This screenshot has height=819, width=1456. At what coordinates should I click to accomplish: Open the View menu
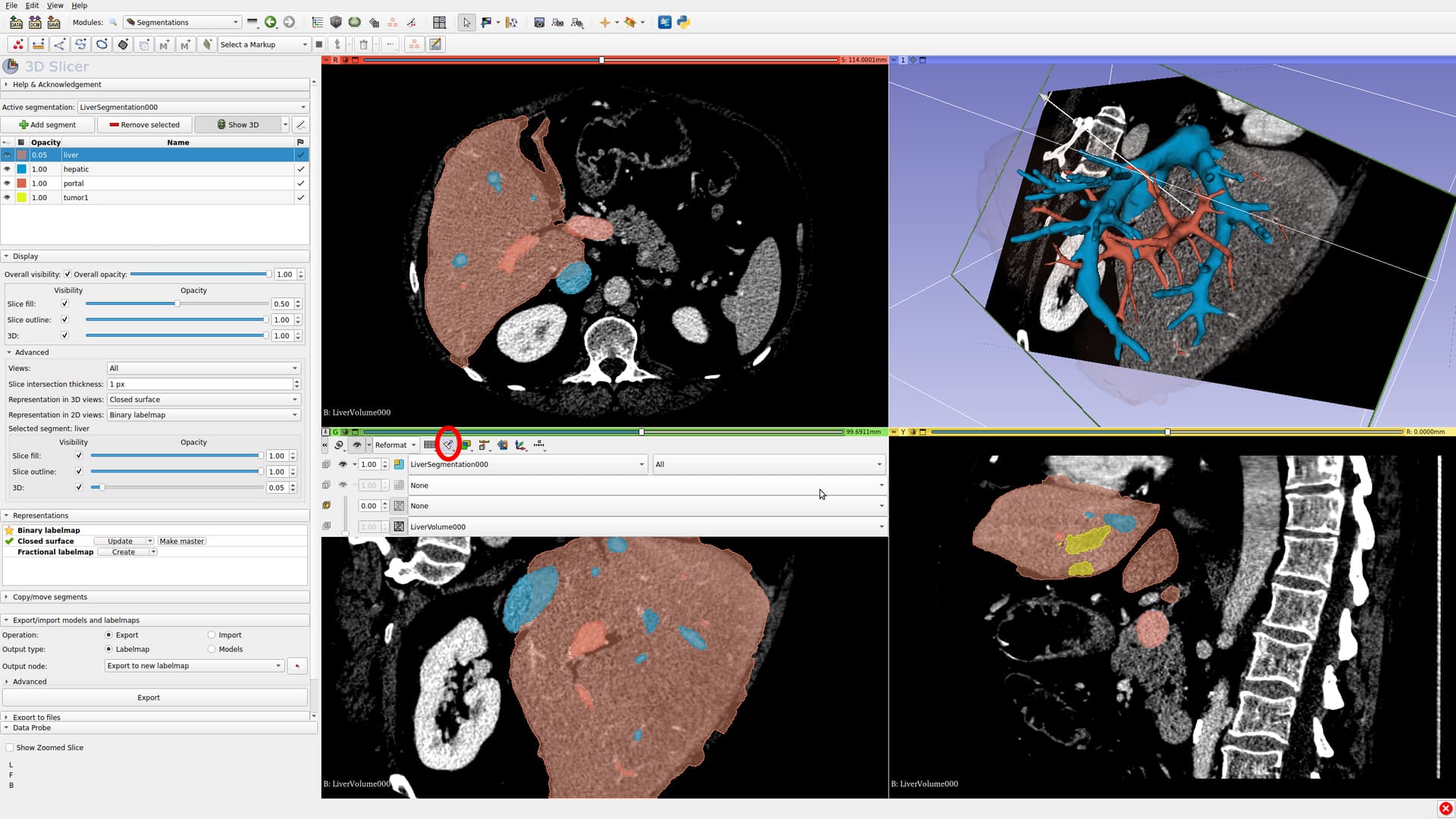pyautogui.click(x=55, y=5)
